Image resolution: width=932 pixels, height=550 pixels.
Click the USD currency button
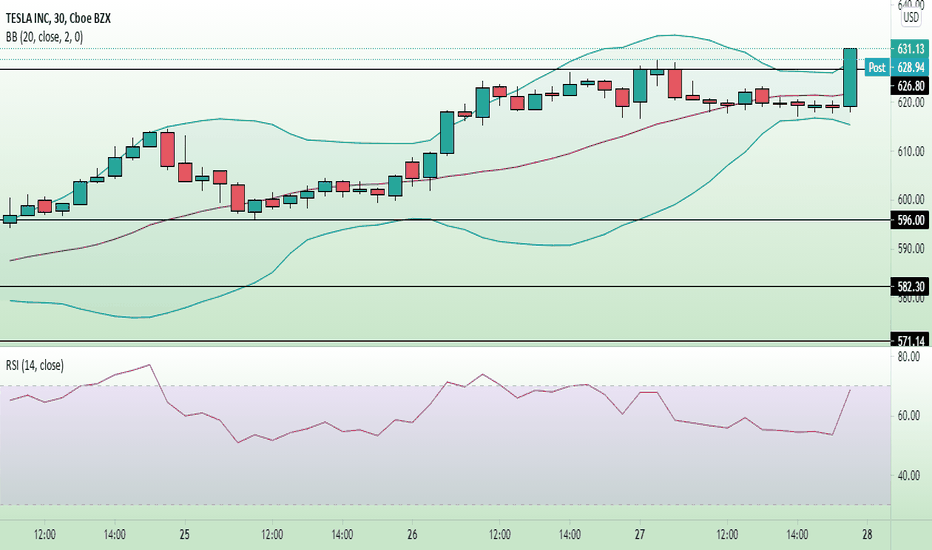click(911, 18)
